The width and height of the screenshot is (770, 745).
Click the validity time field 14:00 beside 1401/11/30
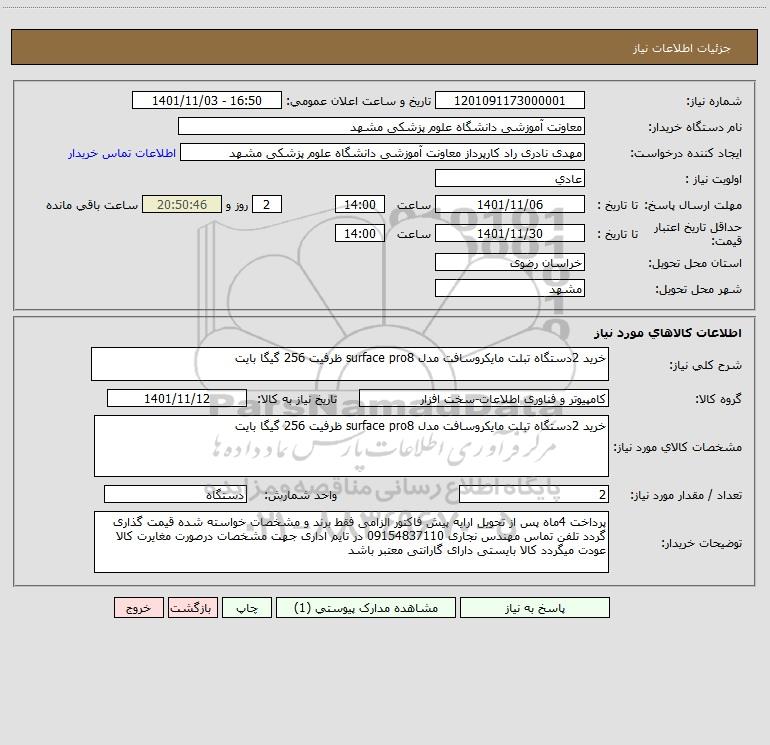coord(359,233)
